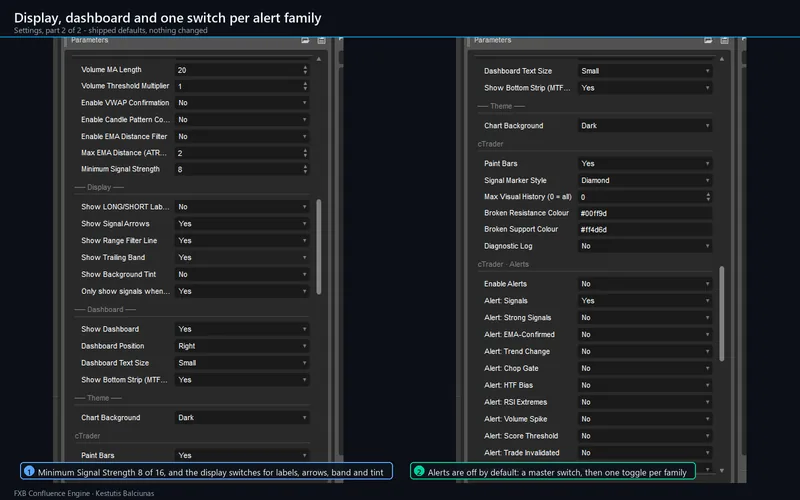
Task: Click the save-preset icon in right Parameters panel
Action: tap(724, 40)
